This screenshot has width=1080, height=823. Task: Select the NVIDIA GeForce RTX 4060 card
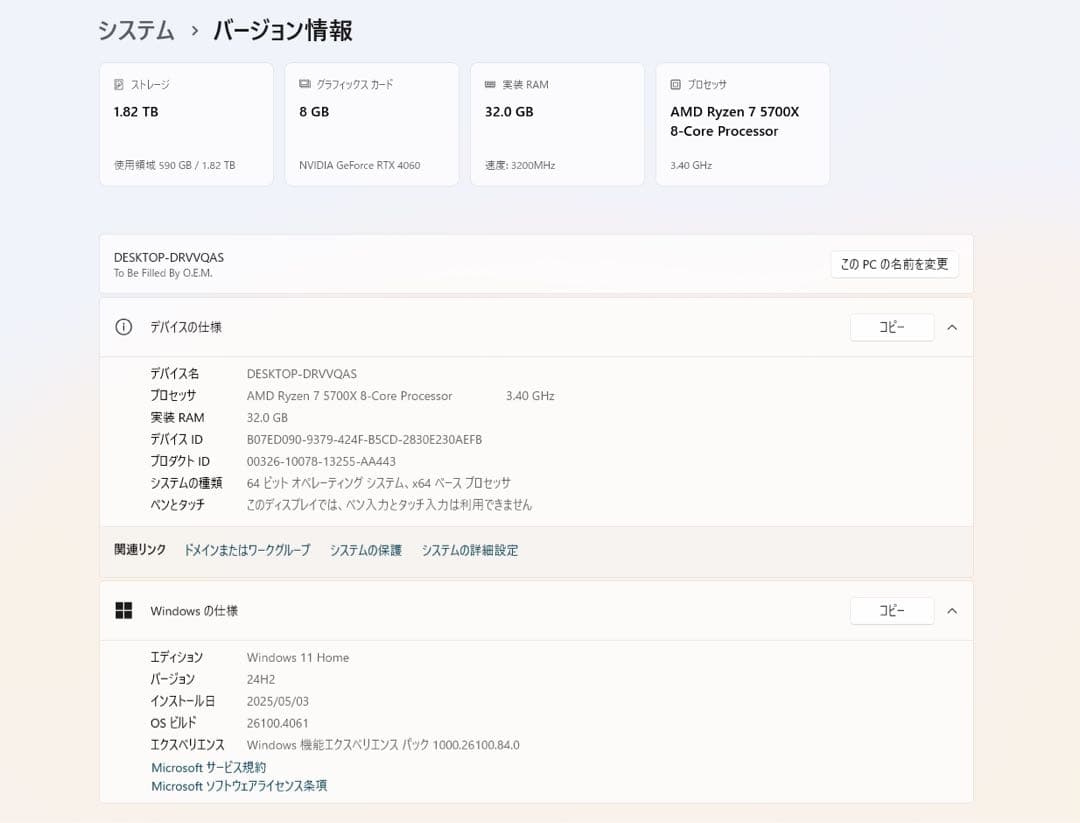tap(371, 124)
